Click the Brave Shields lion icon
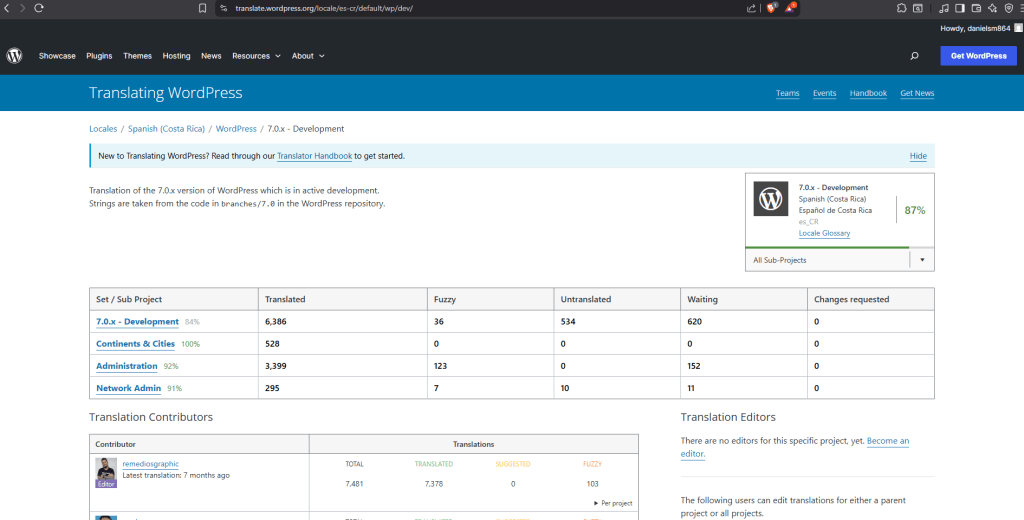Image resolution: width=1024 pixels, height=520 pixels. [771, 8]
